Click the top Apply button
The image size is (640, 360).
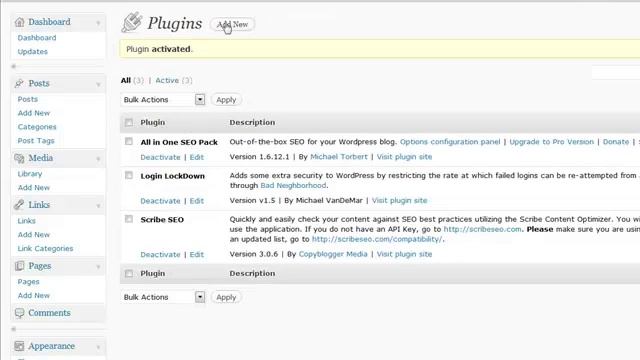pos(226,100)
